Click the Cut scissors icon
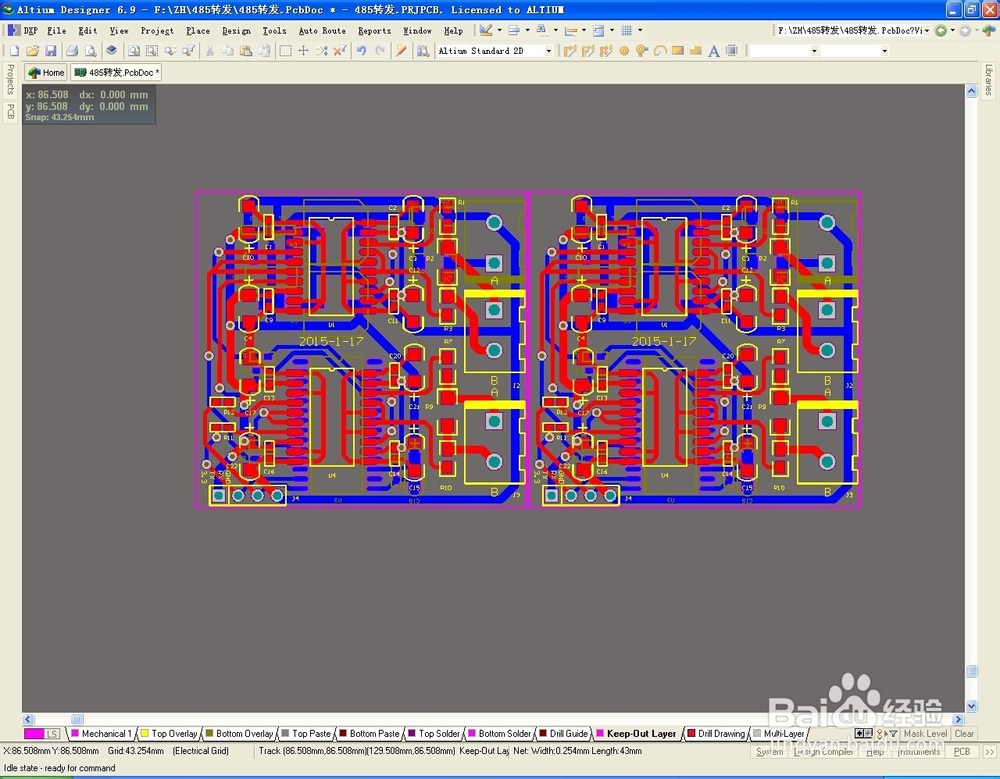 [x=209, y=50]
